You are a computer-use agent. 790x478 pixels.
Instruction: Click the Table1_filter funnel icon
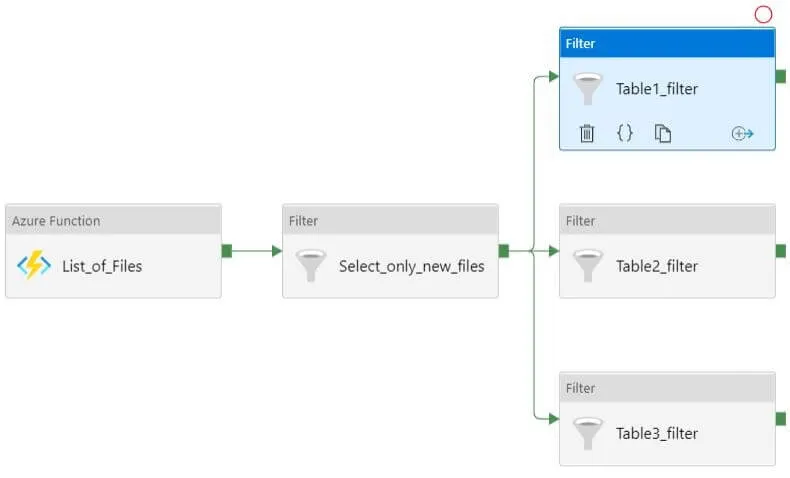pos(588,89)
